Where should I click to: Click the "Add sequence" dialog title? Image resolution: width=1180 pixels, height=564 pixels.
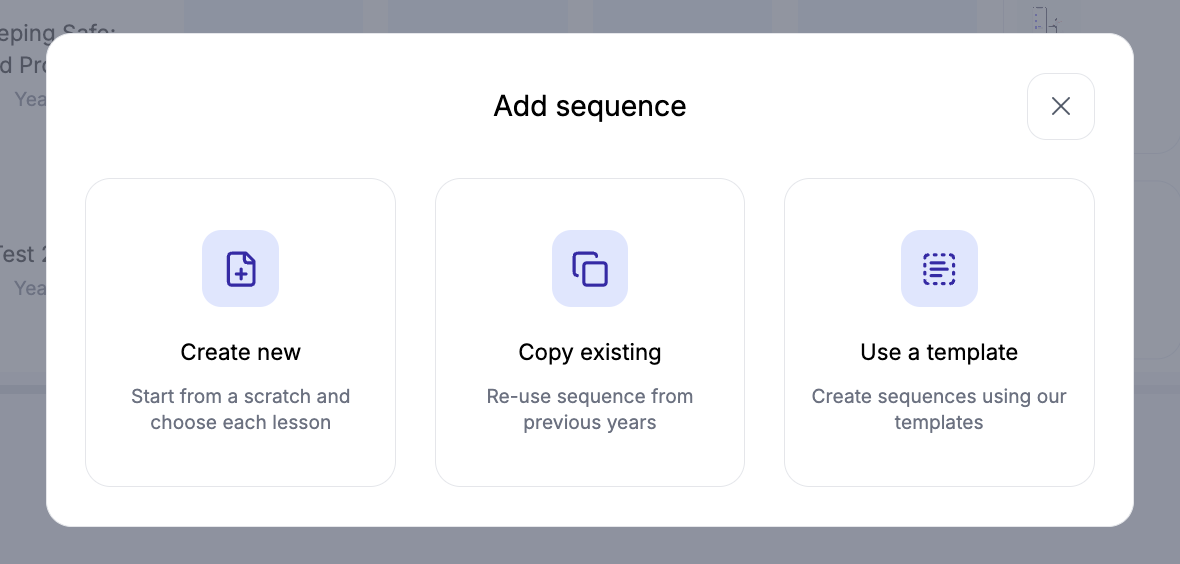click(590, 106)
